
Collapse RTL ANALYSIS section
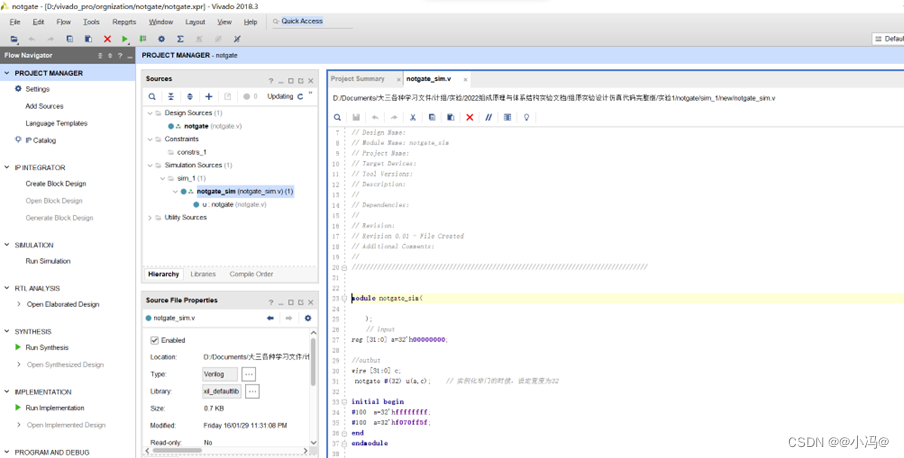coord(7,288)
